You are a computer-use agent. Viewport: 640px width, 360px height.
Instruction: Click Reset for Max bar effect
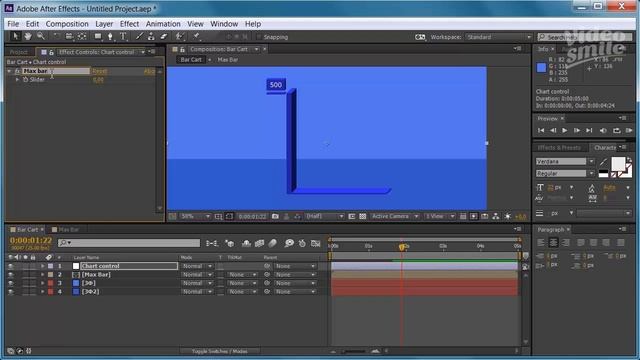(x=100, y=71)
